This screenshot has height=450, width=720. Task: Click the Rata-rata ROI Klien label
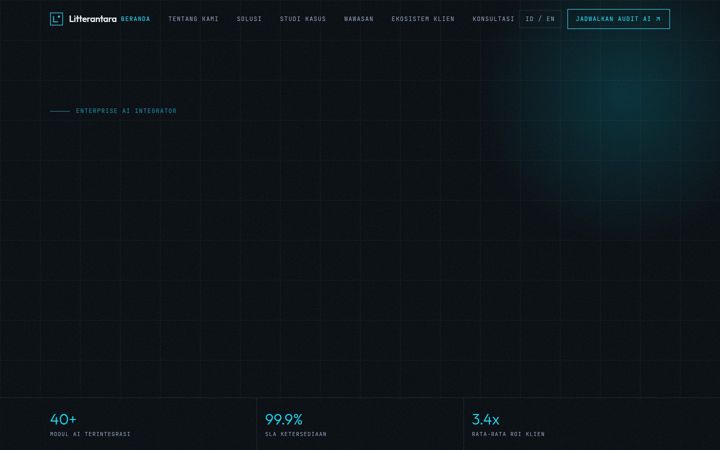coord(508,434)
